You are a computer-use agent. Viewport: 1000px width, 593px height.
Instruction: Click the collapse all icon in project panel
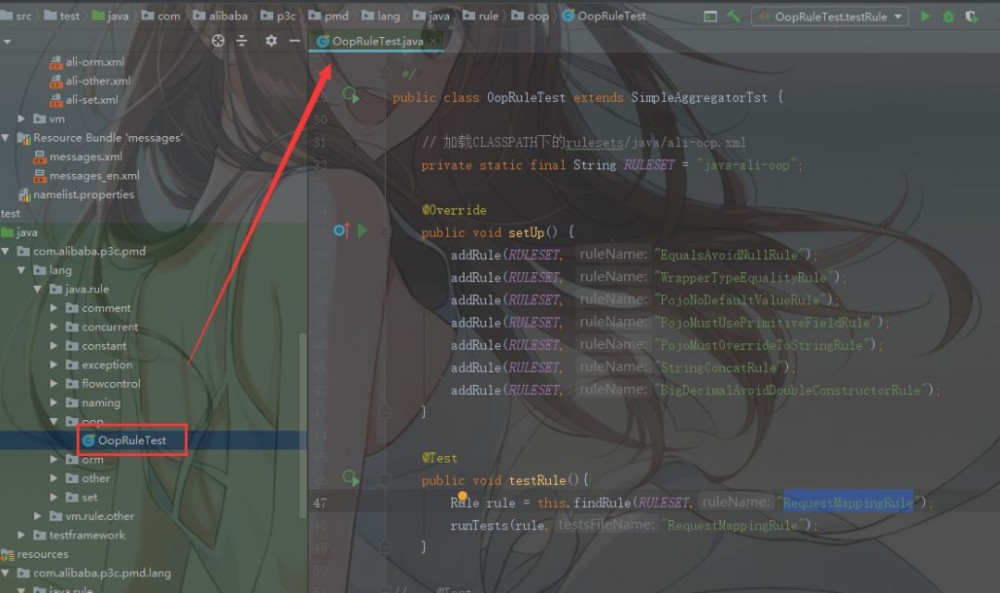[242, 41]
